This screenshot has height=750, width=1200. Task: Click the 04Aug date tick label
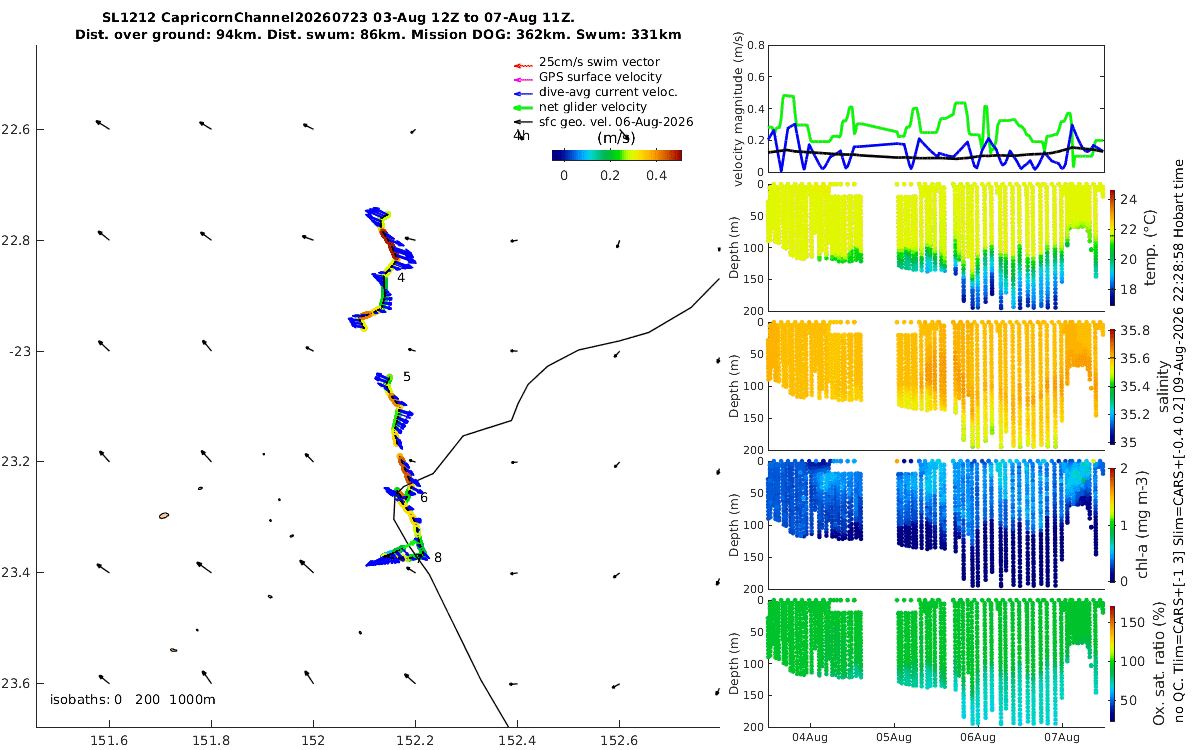tap(808, 738)
